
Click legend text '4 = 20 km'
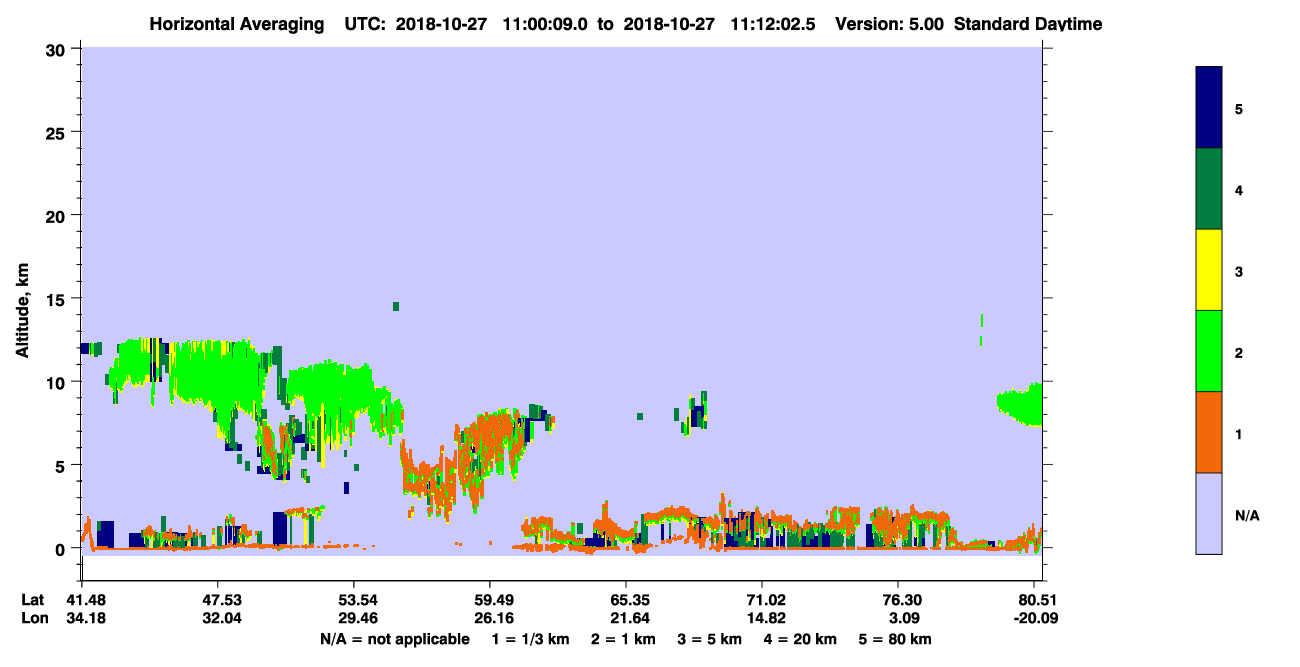(800, 639)
